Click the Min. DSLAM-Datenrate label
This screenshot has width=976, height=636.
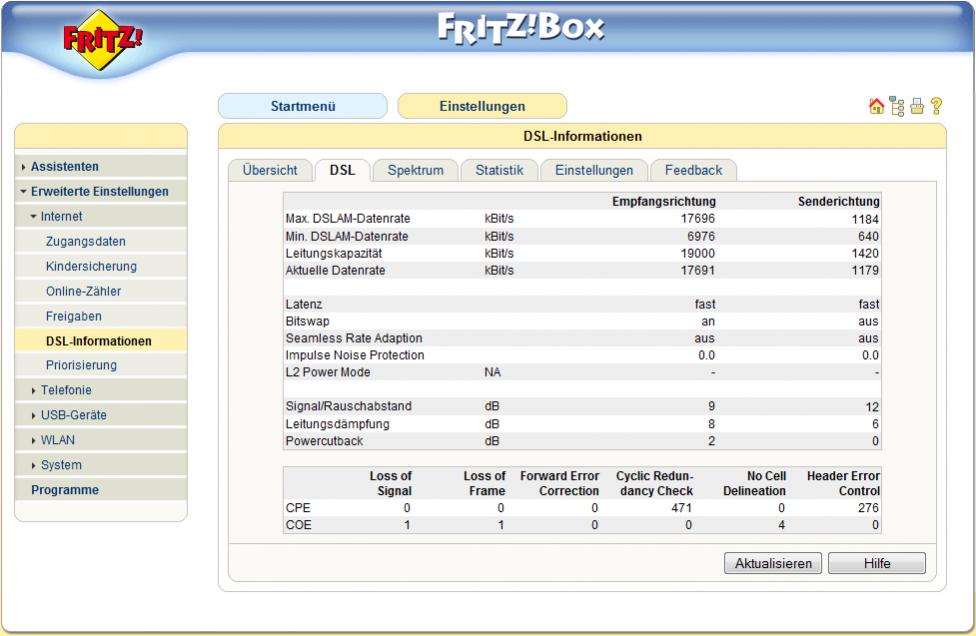(347, 236)
